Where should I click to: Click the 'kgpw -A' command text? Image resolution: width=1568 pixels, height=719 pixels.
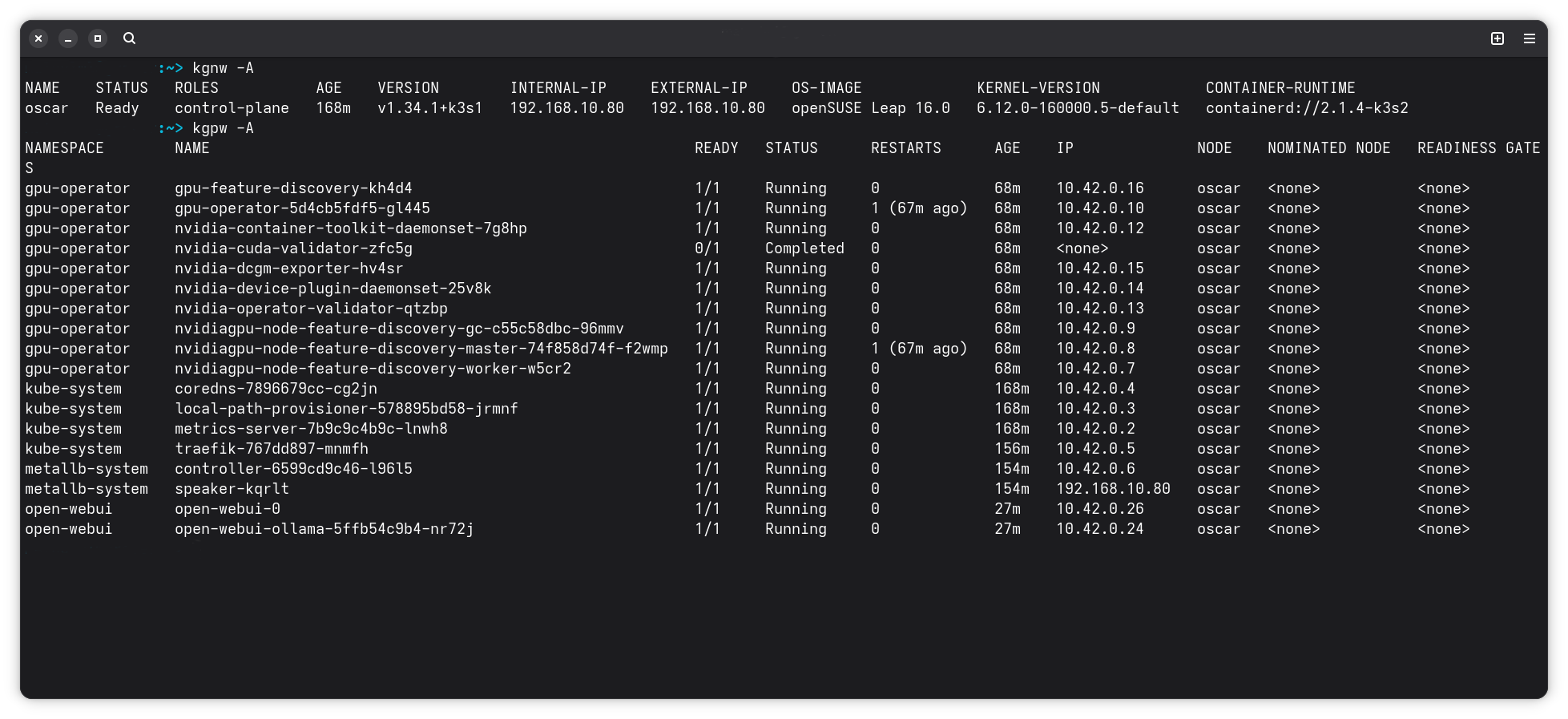pos(223,128)
